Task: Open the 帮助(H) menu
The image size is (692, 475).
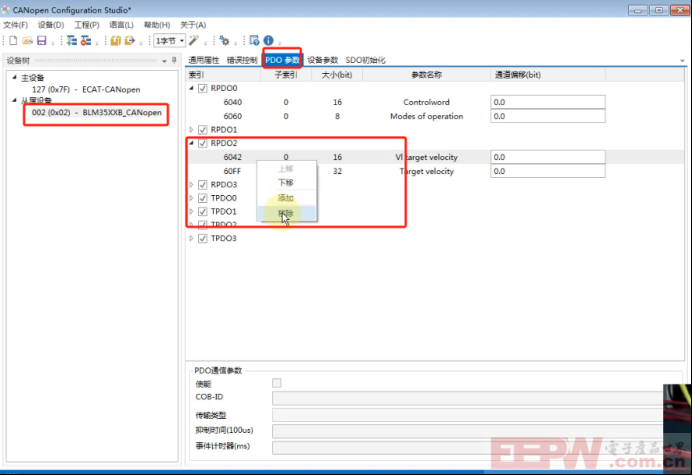Action: click(157, 25)
